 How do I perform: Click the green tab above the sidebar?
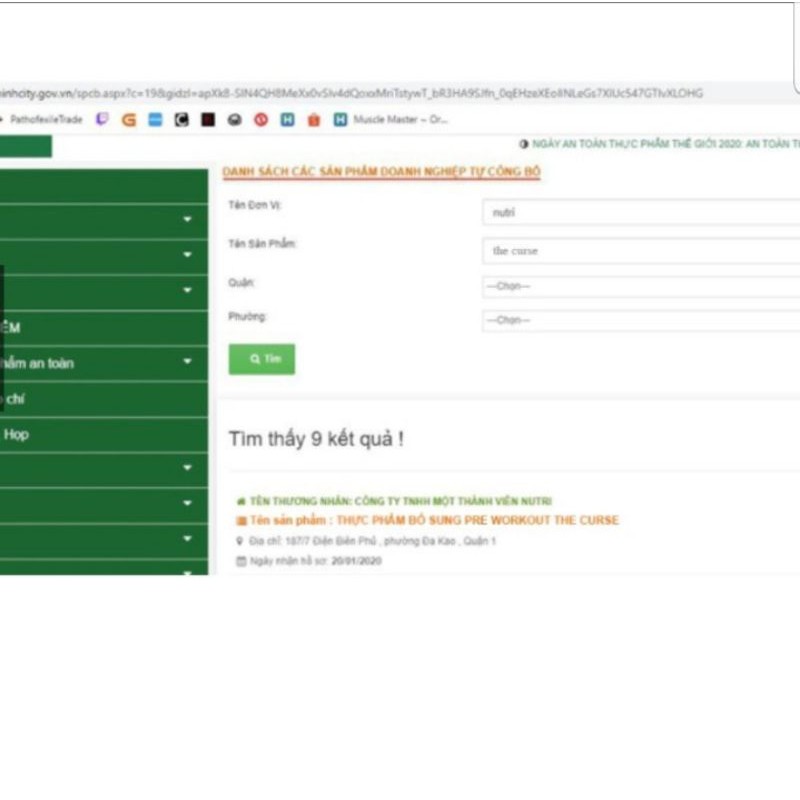coord(26,146)
